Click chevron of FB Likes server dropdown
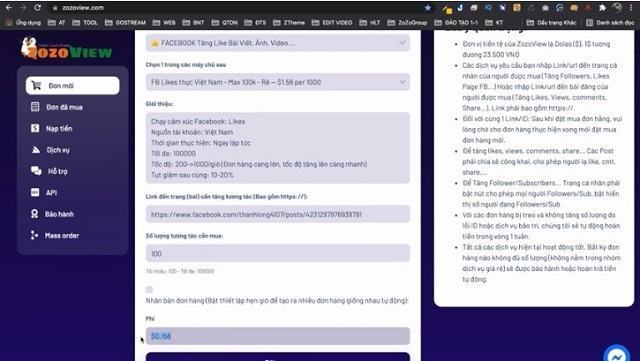 coord(402,82)
